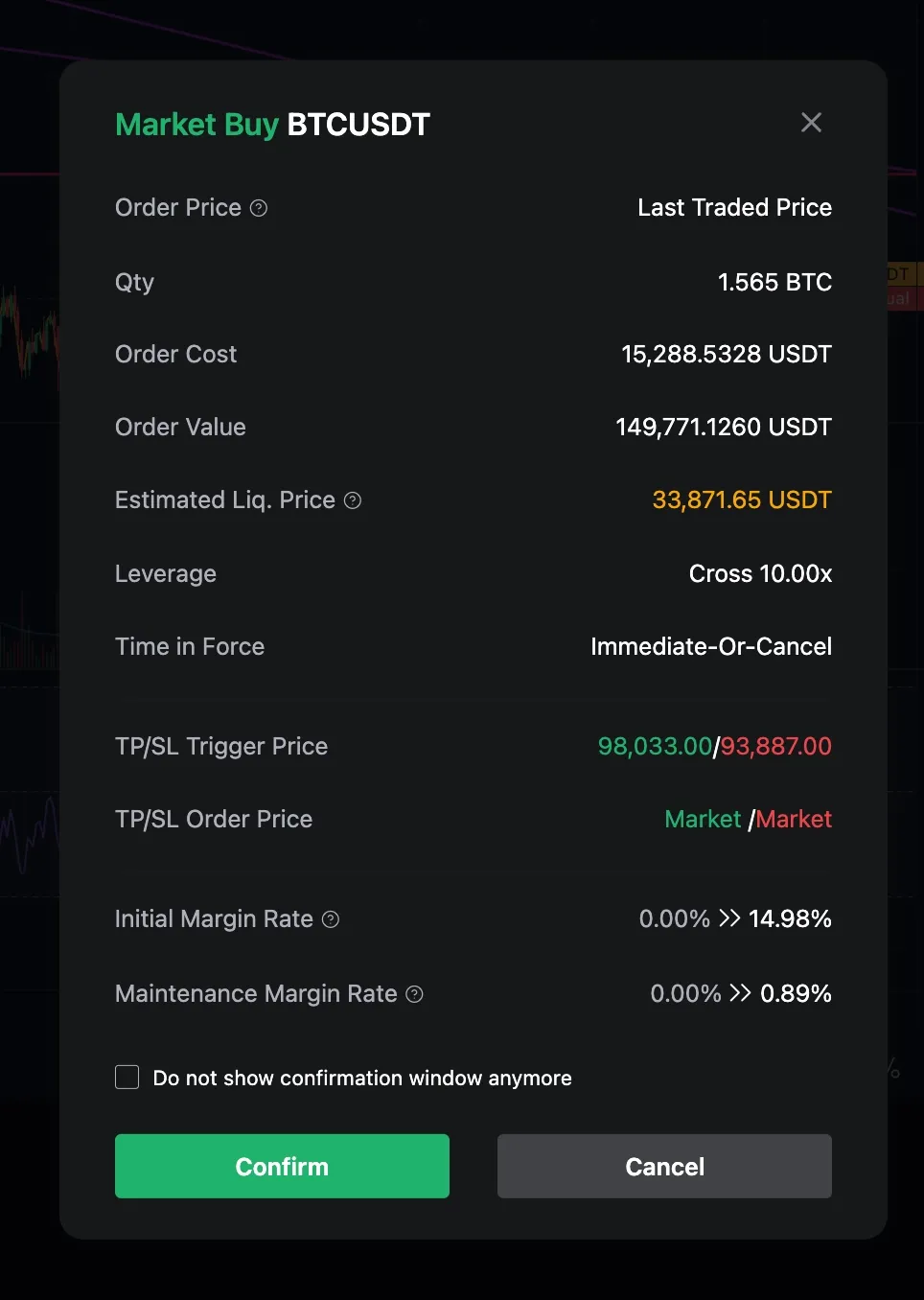924x1300 pixels.
Task: Enable the 'Do not show confirmation window' checkbox
Action: (x=127, y=1078)
